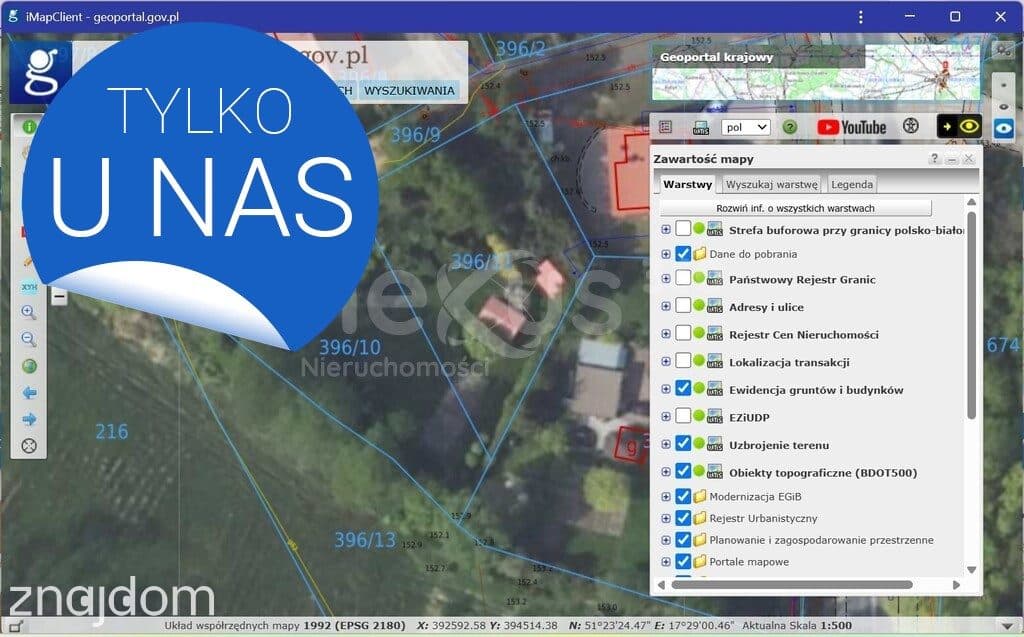
Task: Enable Rejestr Cen Nieruchomości checkbox
Action: pyautogui.click(x=683, y=333)
